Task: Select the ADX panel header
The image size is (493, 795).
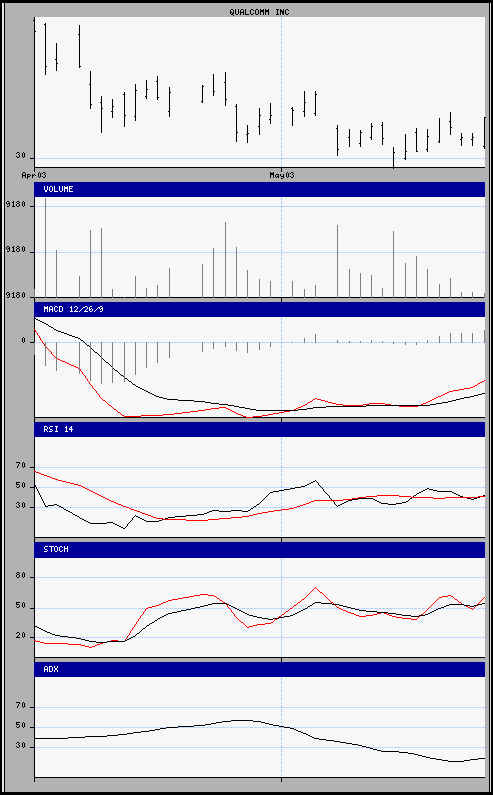Action: pyautogui.click(x=259, y=669)
